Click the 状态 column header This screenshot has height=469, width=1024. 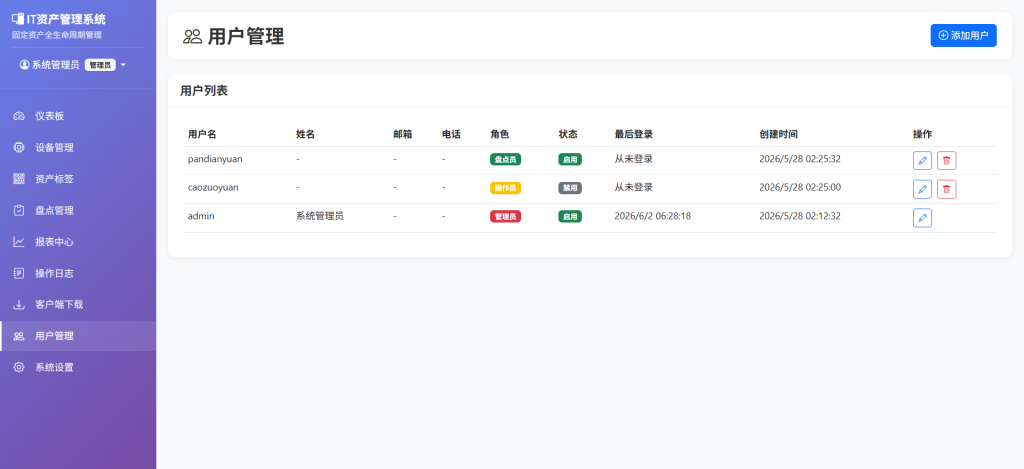[568, 135]
